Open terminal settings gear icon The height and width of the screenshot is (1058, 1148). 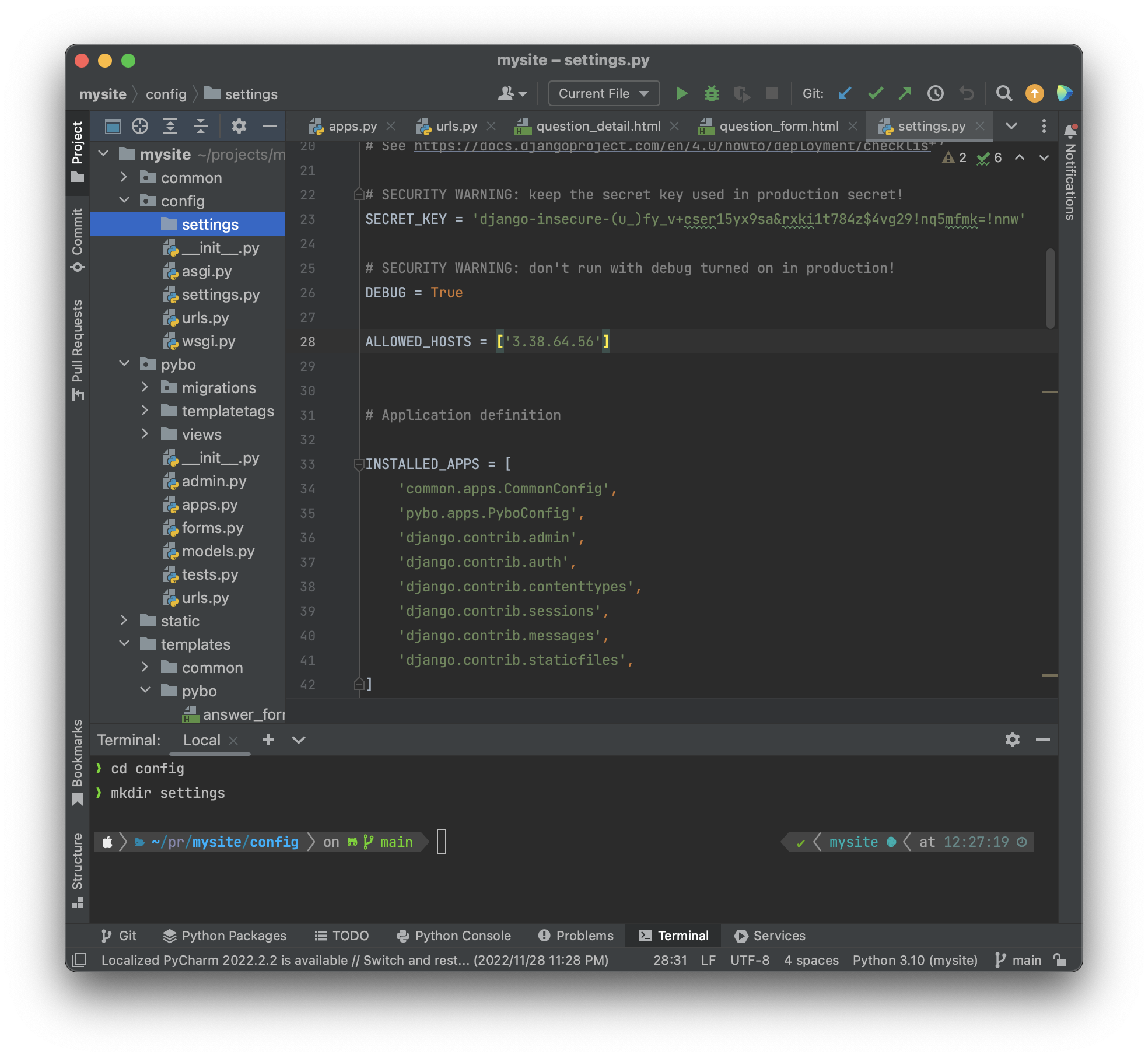tap(1012, 740)
